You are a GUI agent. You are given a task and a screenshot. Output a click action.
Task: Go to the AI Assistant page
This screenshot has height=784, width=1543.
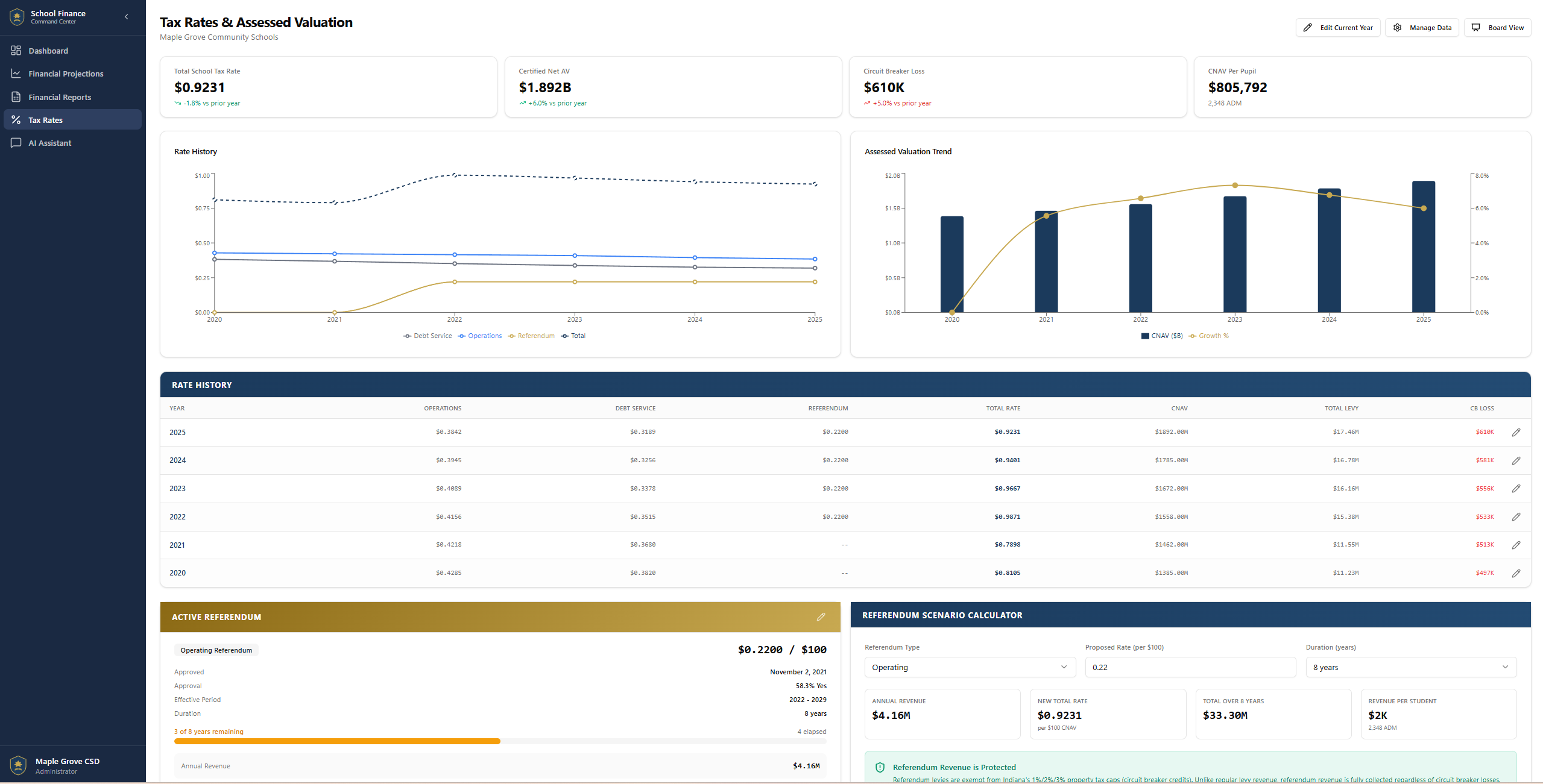point(49,143)
